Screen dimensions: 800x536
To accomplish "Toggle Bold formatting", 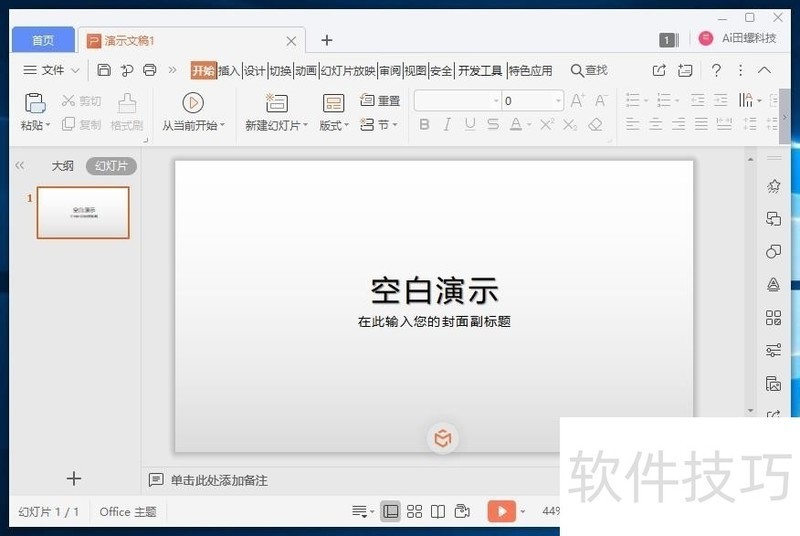I will [x=424, y=125].
